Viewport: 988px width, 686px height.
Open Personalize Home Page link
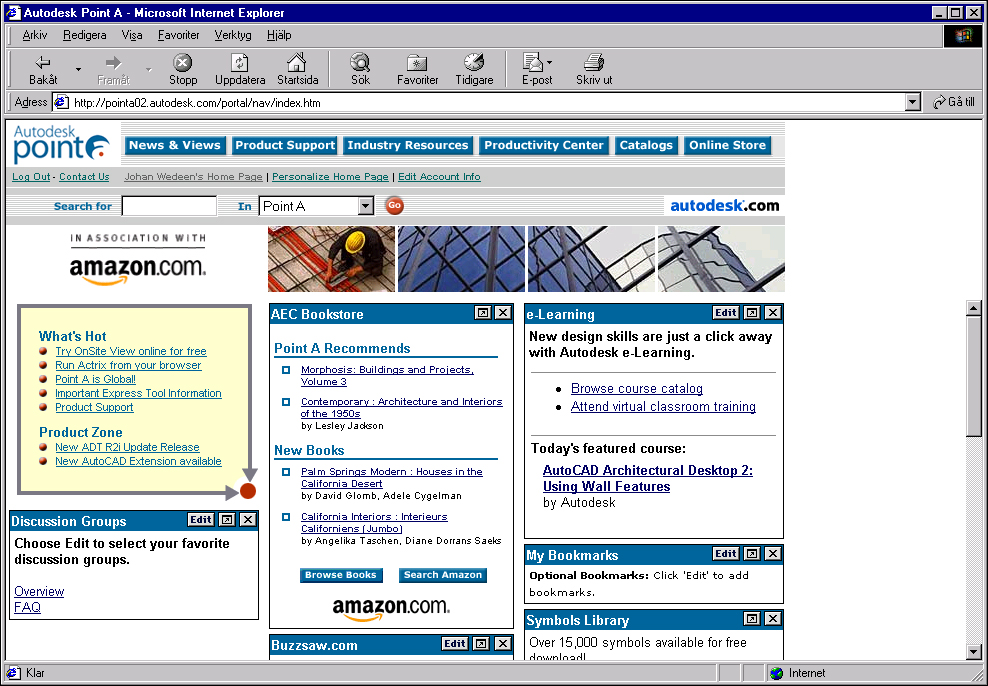pyautogui.click(x=330, y=177)
